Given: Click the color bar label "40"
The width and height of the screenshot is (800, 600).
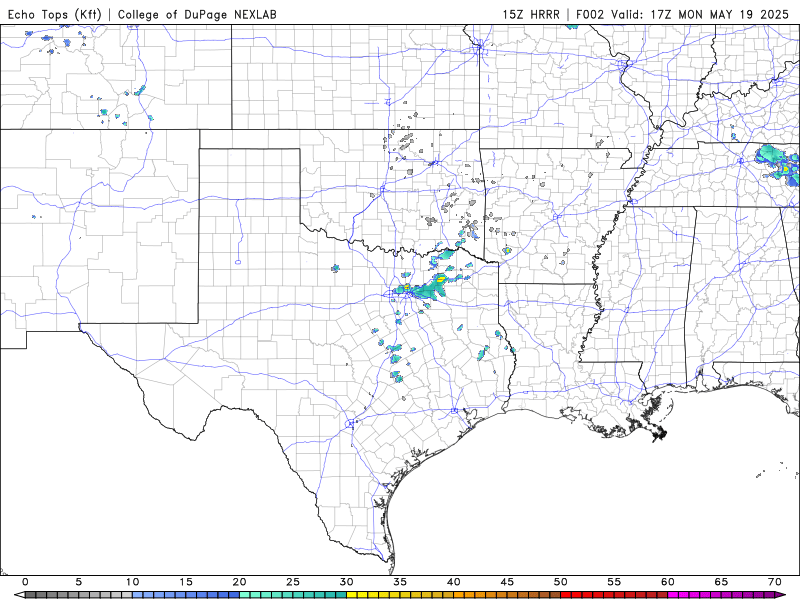Looking at the screenshot, I should (x=454, y=582).
